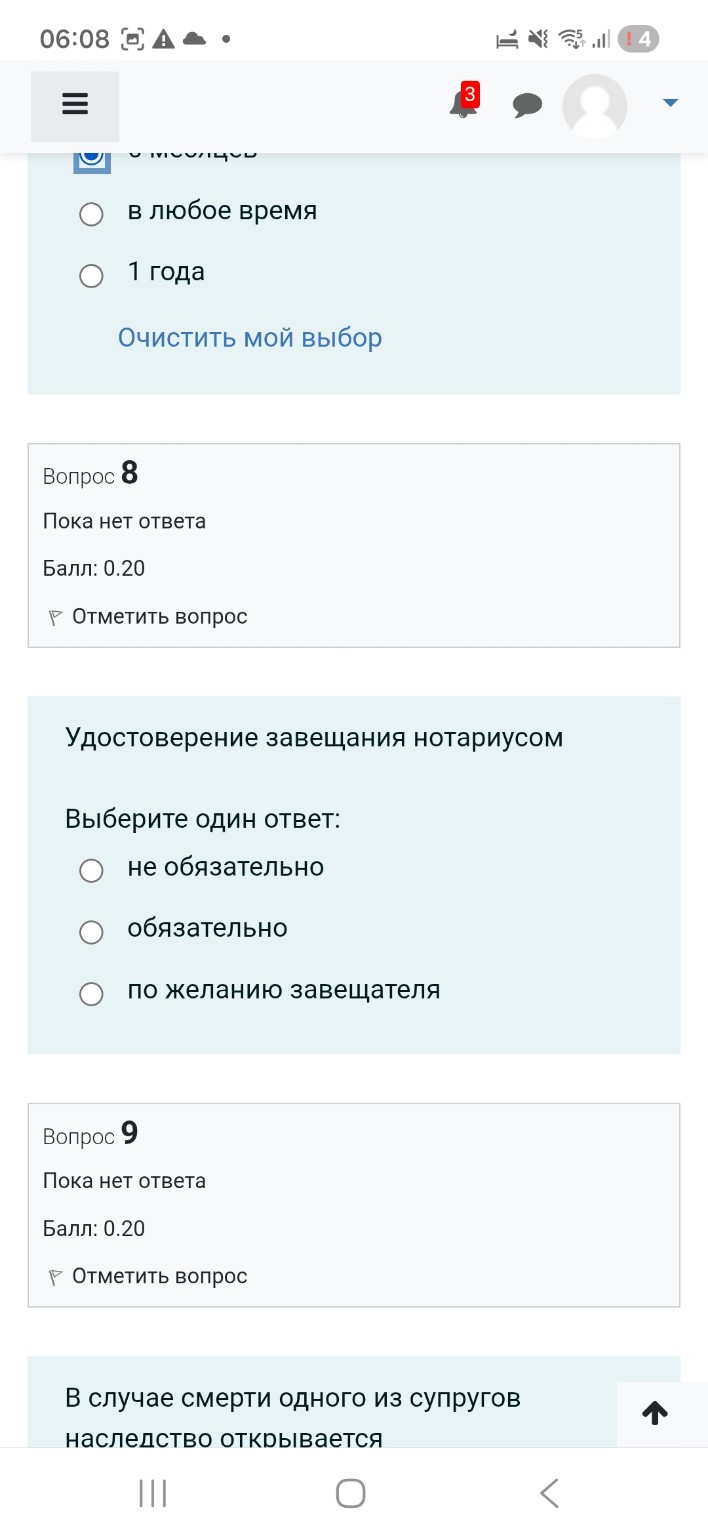Select the 'обязательно' answer option

91,932
